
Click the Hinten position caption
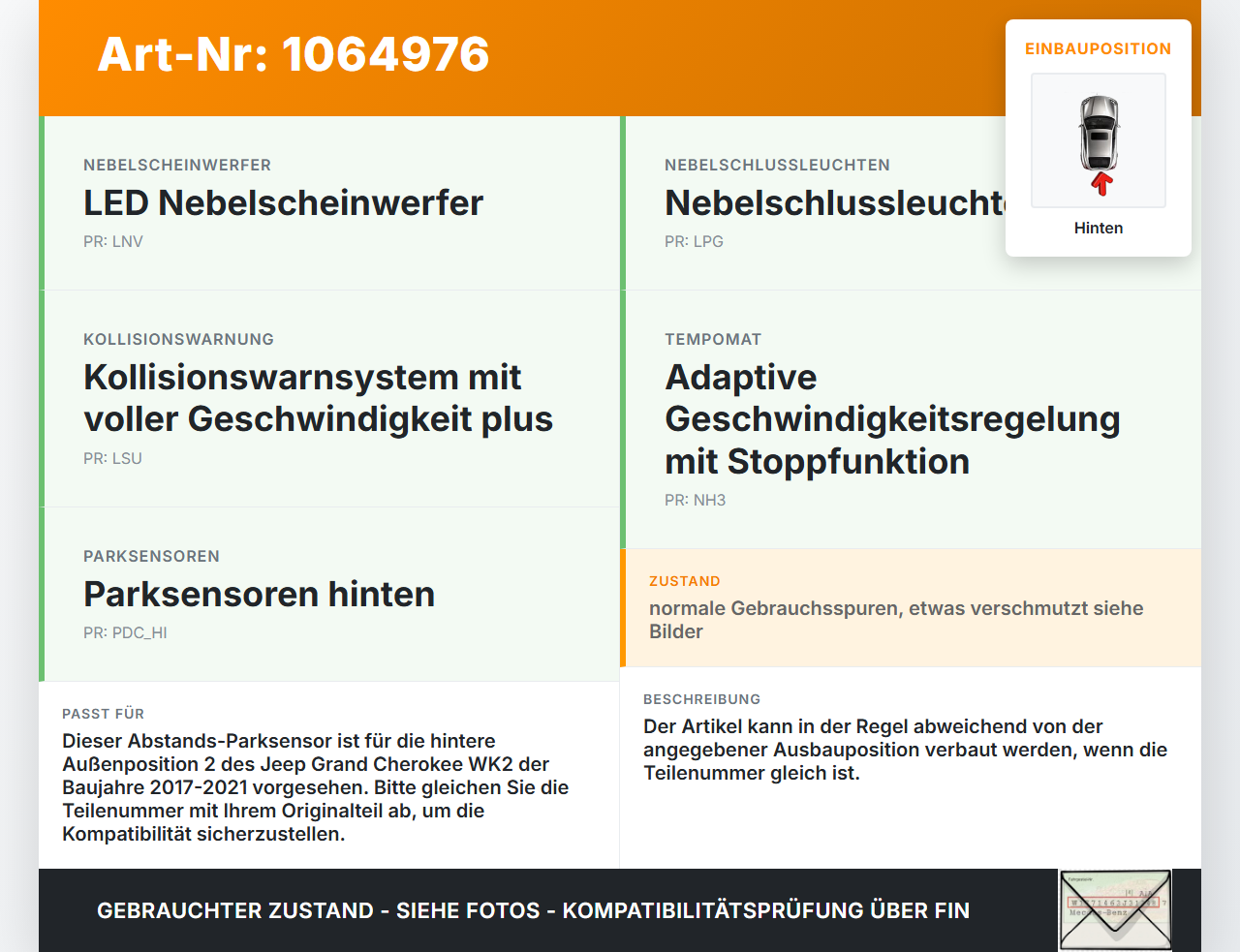[1099, 228]
